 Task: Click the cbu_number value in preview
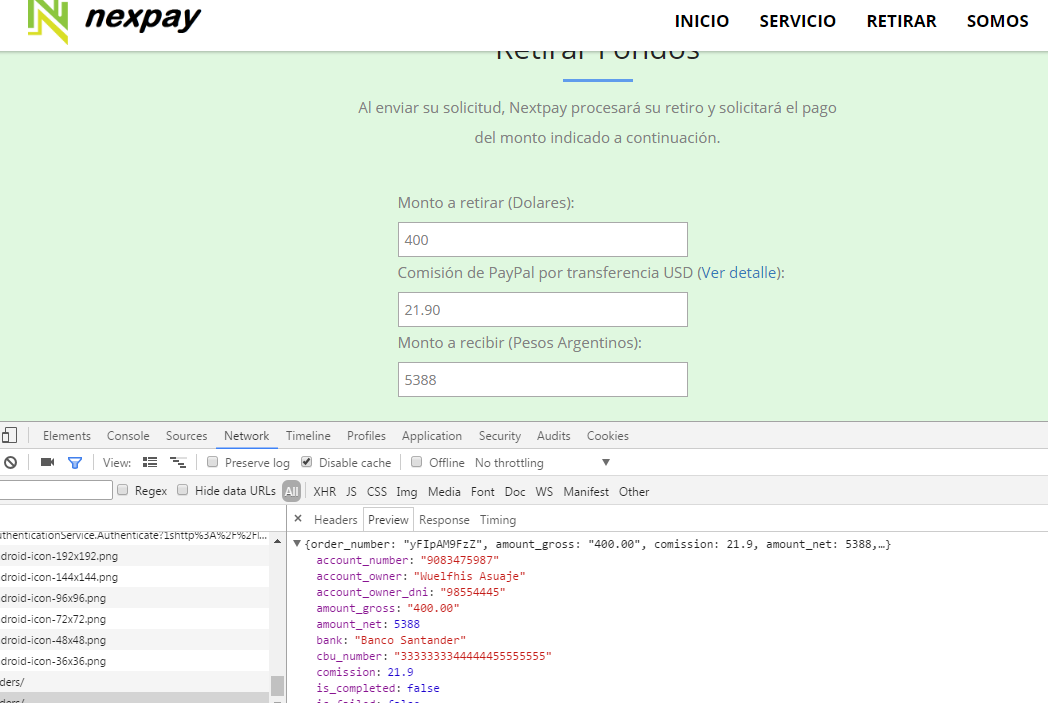[473, 656]
